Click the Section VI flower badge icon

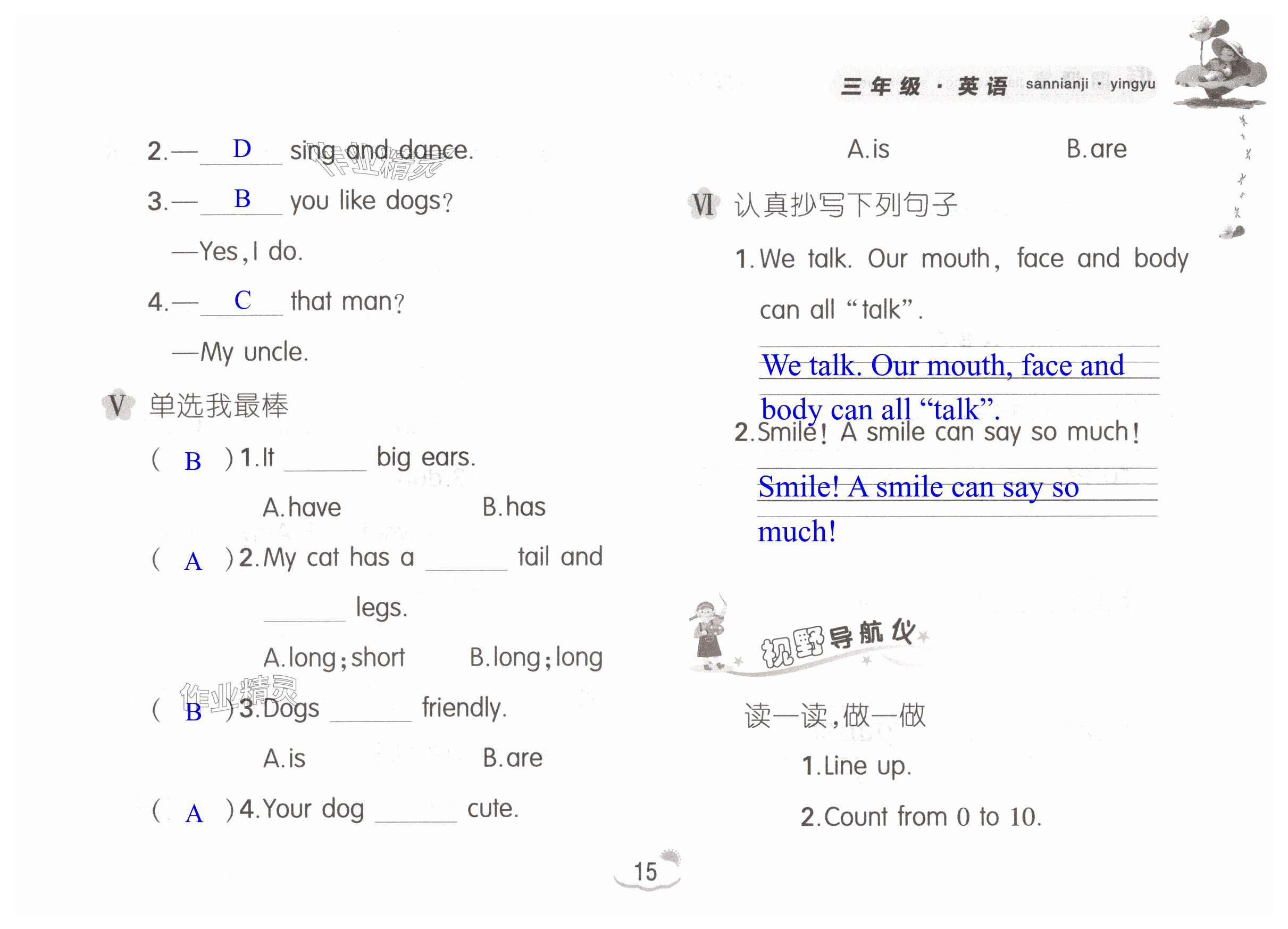704,204
